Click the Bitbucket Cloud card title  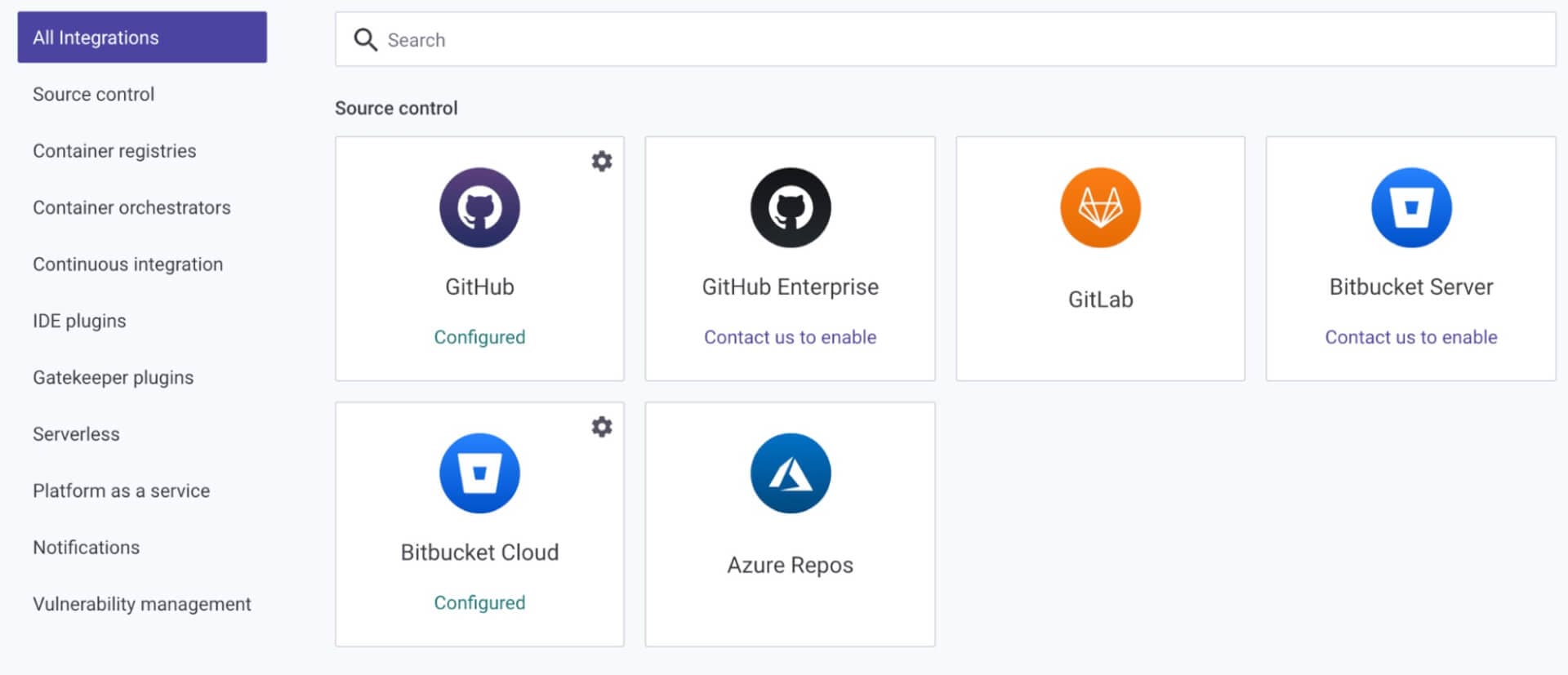tap(479, 553)
